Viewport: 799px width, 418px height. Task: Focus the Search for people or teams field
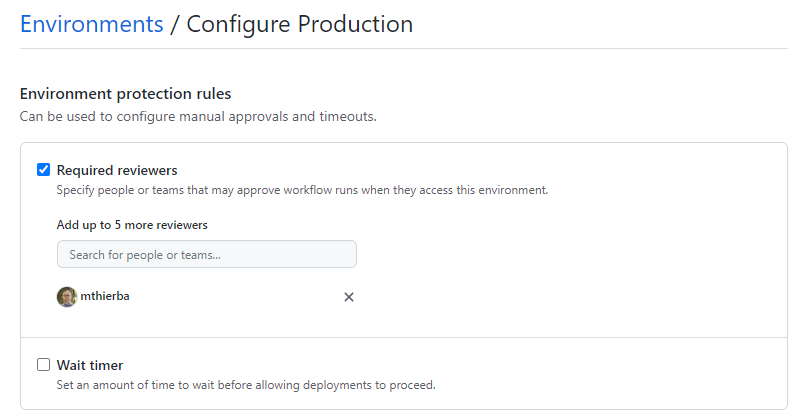207,254
